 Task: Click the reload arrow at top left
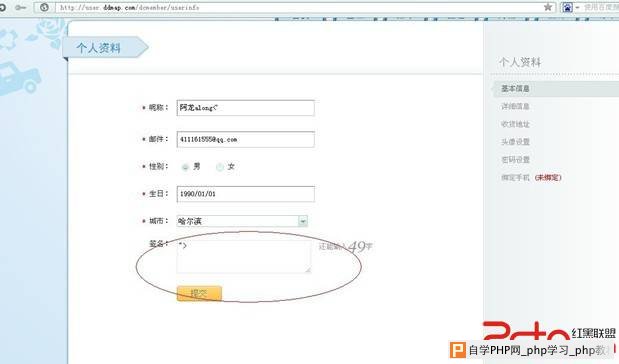click(2, 8)
